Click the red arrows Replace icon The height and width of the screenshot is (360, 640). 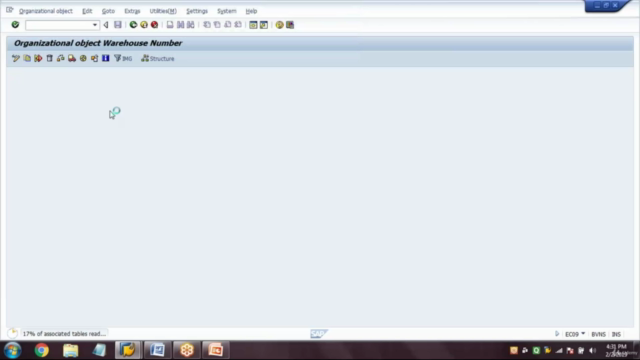point(38,58)
